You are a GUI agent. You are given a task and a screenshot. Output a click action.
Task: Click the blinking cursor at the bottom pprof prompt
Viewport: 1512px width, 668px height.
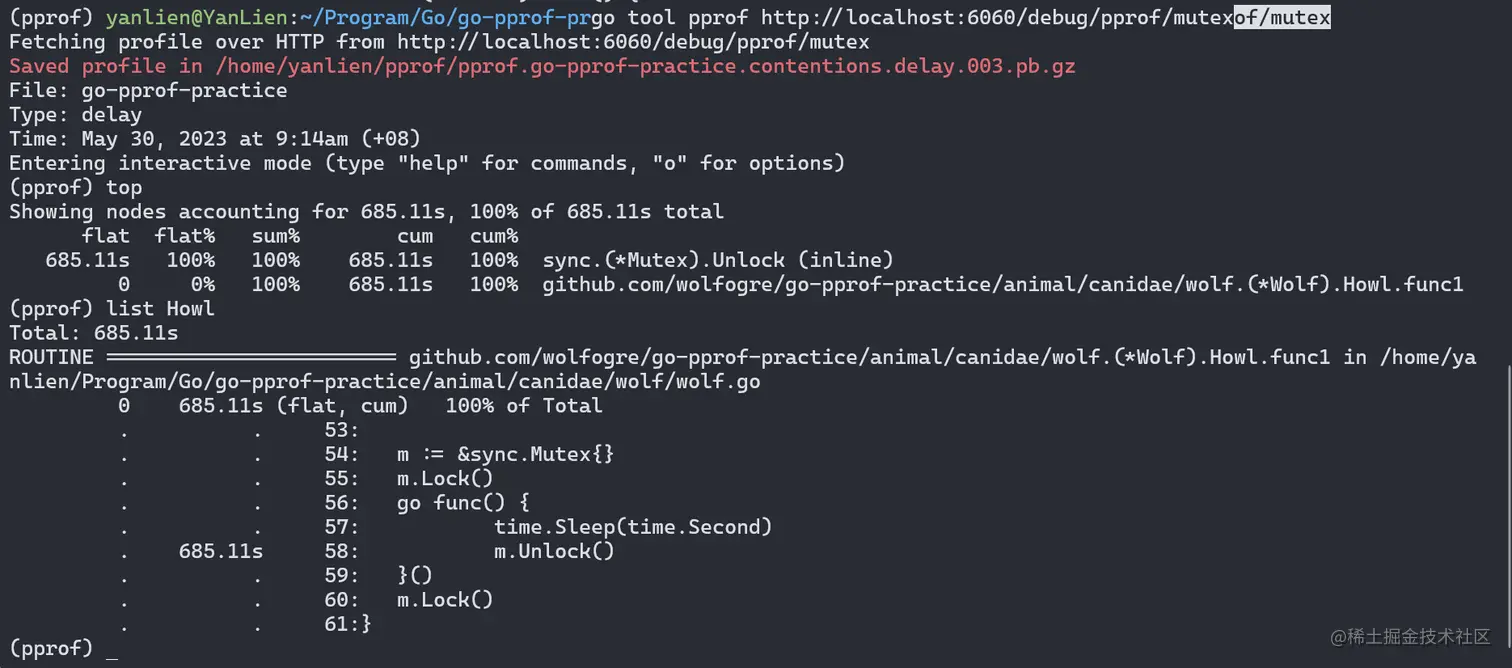pos(111,650)
